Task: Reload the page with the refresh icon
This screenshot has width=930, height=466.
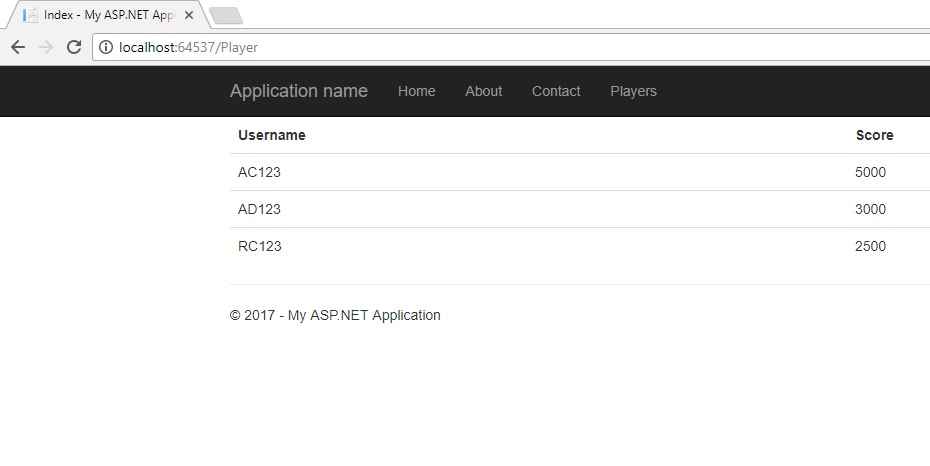Action: tap(74, 47)
